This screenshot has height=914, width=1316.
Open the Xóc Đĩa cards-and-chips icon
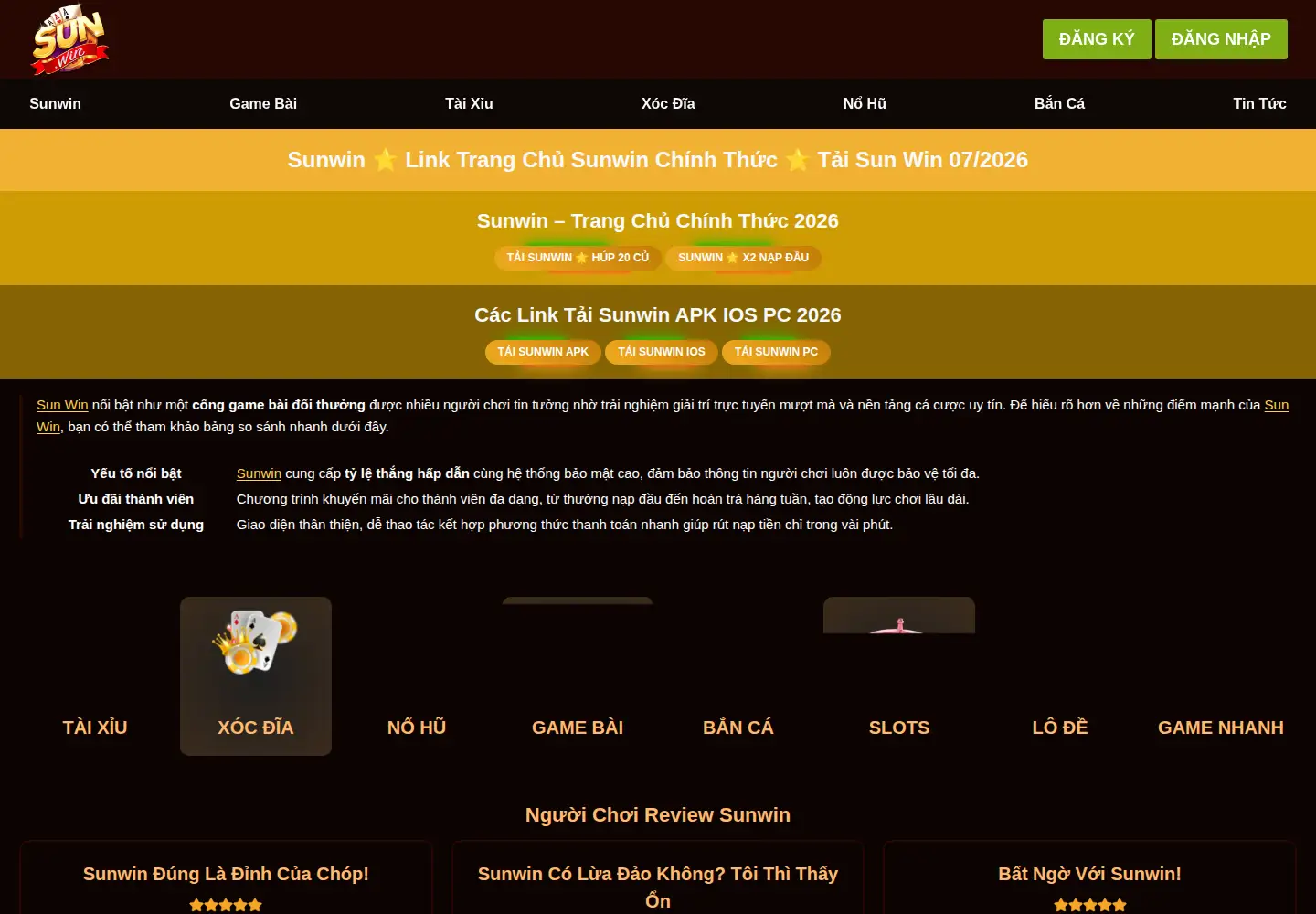click(x=256, y=643)
